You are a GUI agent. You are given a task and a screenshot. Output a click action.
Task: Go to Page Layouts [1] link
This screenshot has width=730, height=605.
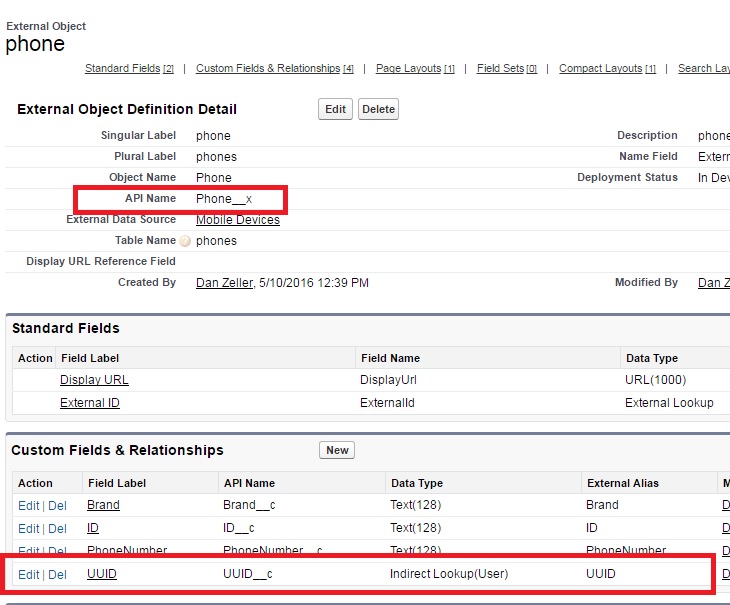[x=415, y=68]
